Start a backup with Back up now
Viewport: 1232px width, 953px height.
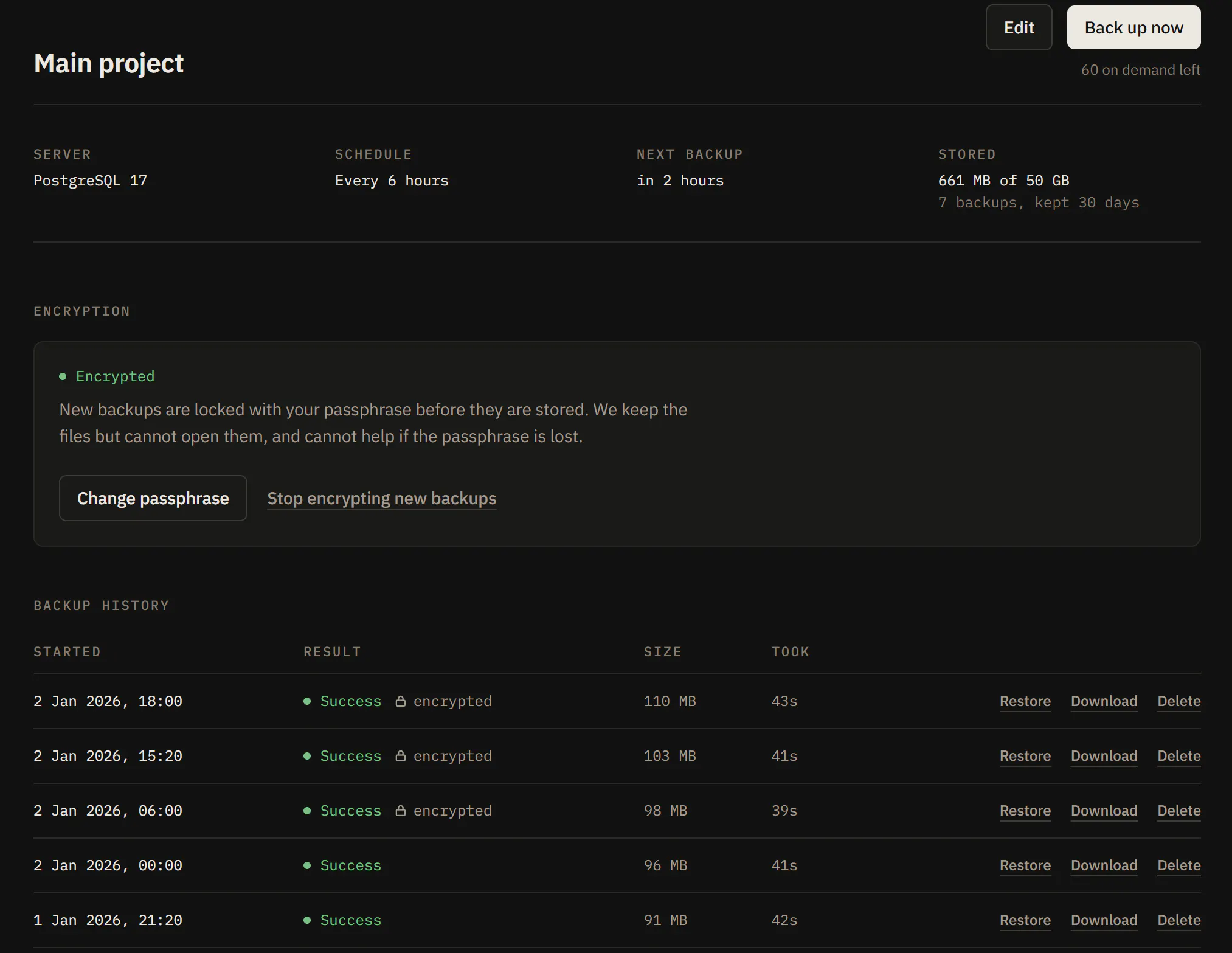tap(1133, 27)
